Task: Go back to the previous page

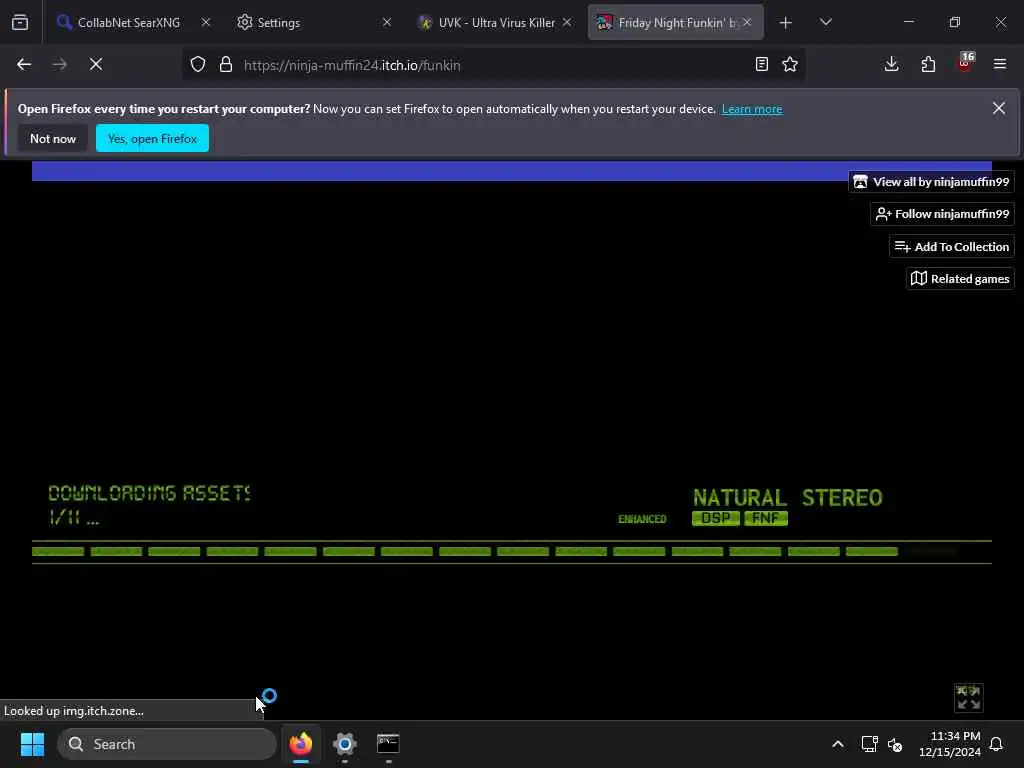Action: coord(24,65)
